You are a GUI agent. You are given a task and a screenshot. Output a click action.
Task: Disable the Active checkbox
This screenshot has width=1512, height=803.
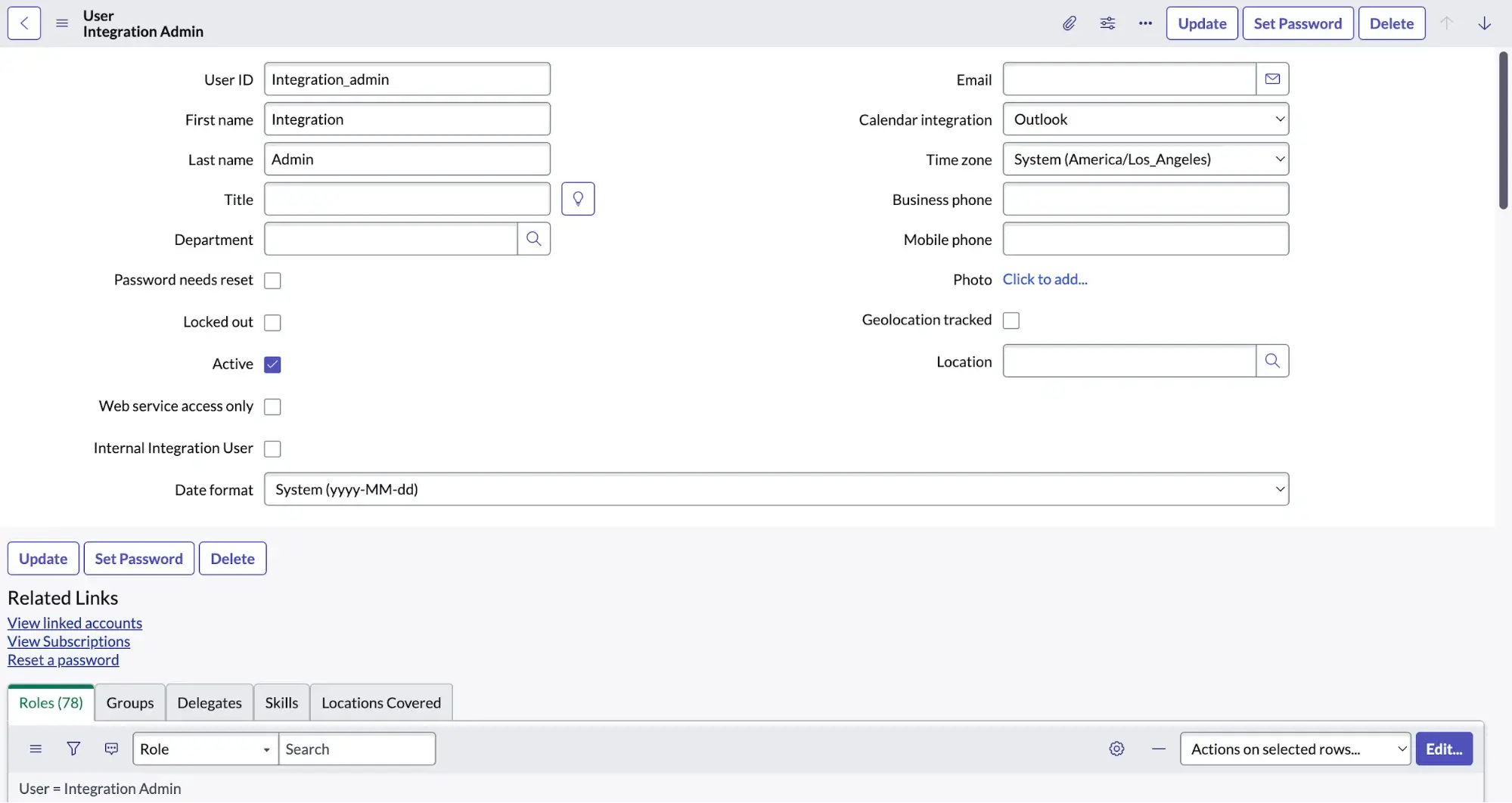click(272, 364)
